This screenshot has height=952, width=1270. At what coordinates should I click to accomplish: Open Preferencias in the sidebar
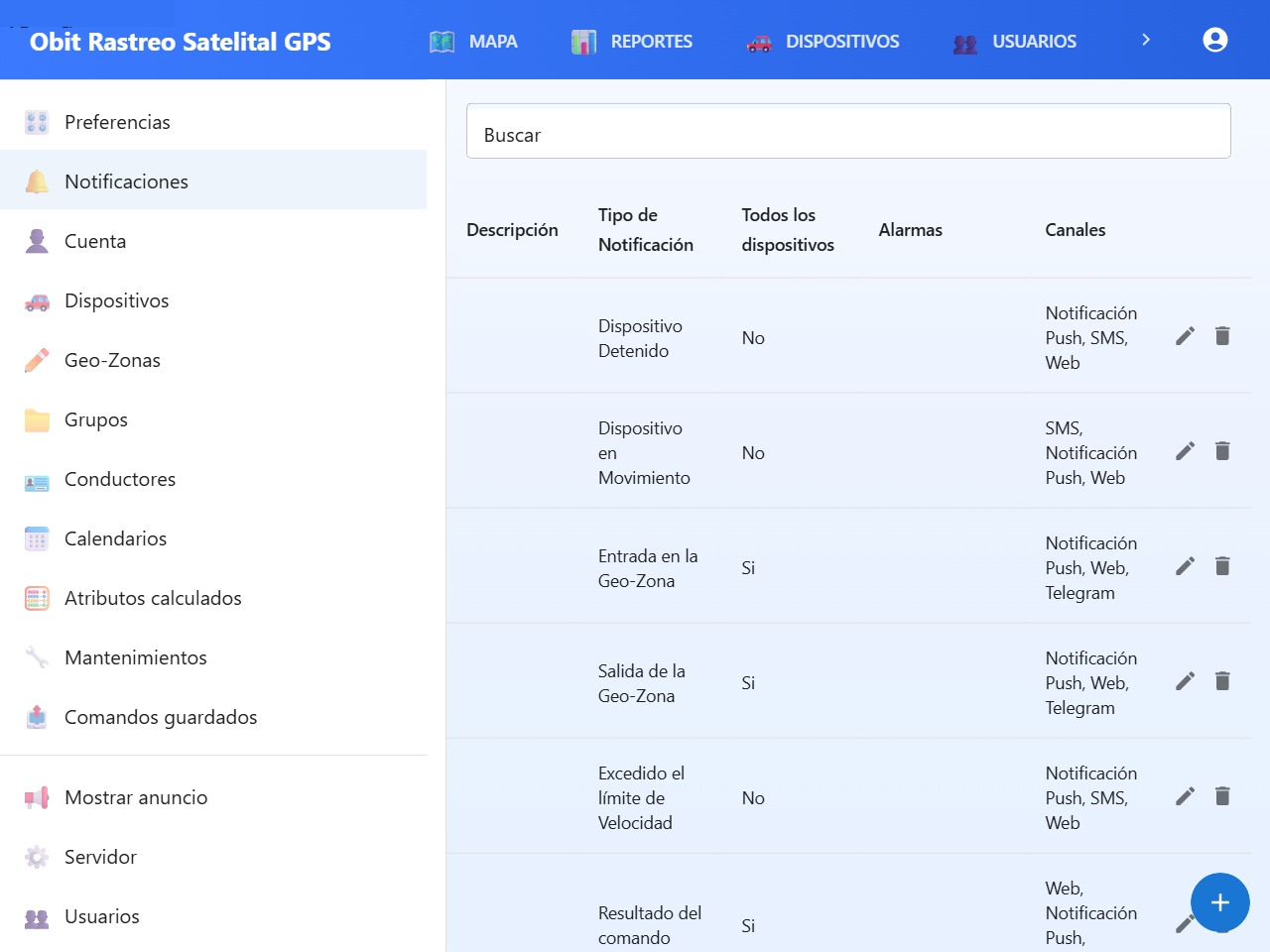point(213,122)
